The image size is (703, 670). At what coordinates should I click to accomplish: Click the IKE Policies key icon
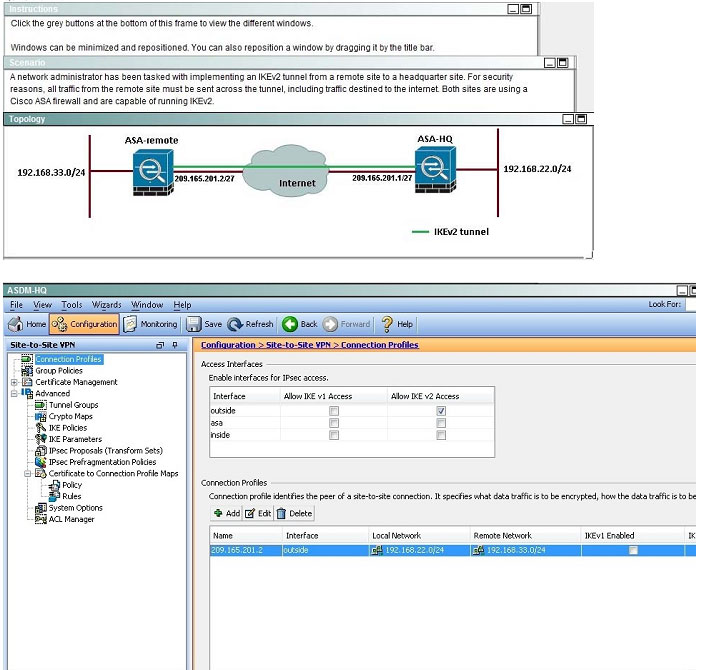[x=41, y=428]
